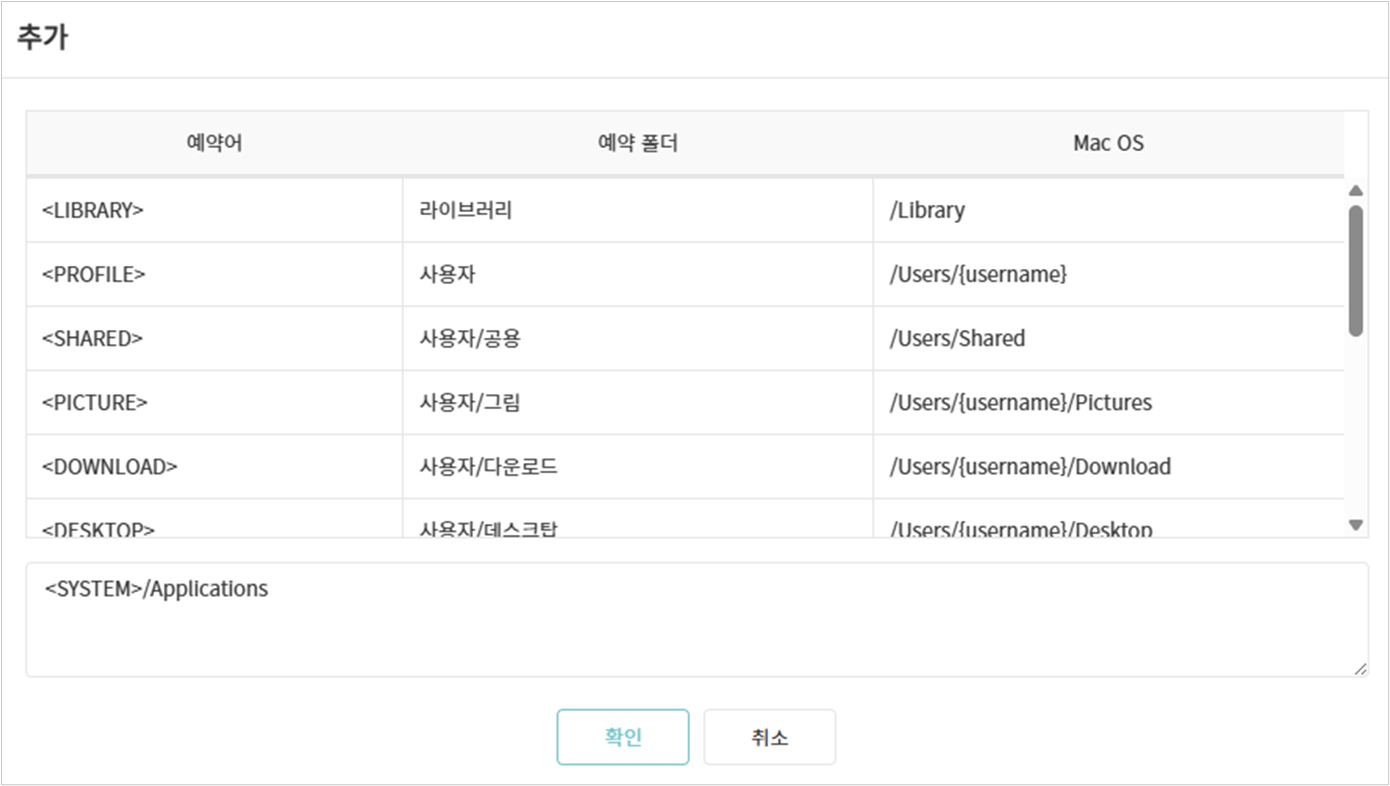The image size is (1390, 786).
Task: Click the 확인 confirm button
Action: [622, 737]
